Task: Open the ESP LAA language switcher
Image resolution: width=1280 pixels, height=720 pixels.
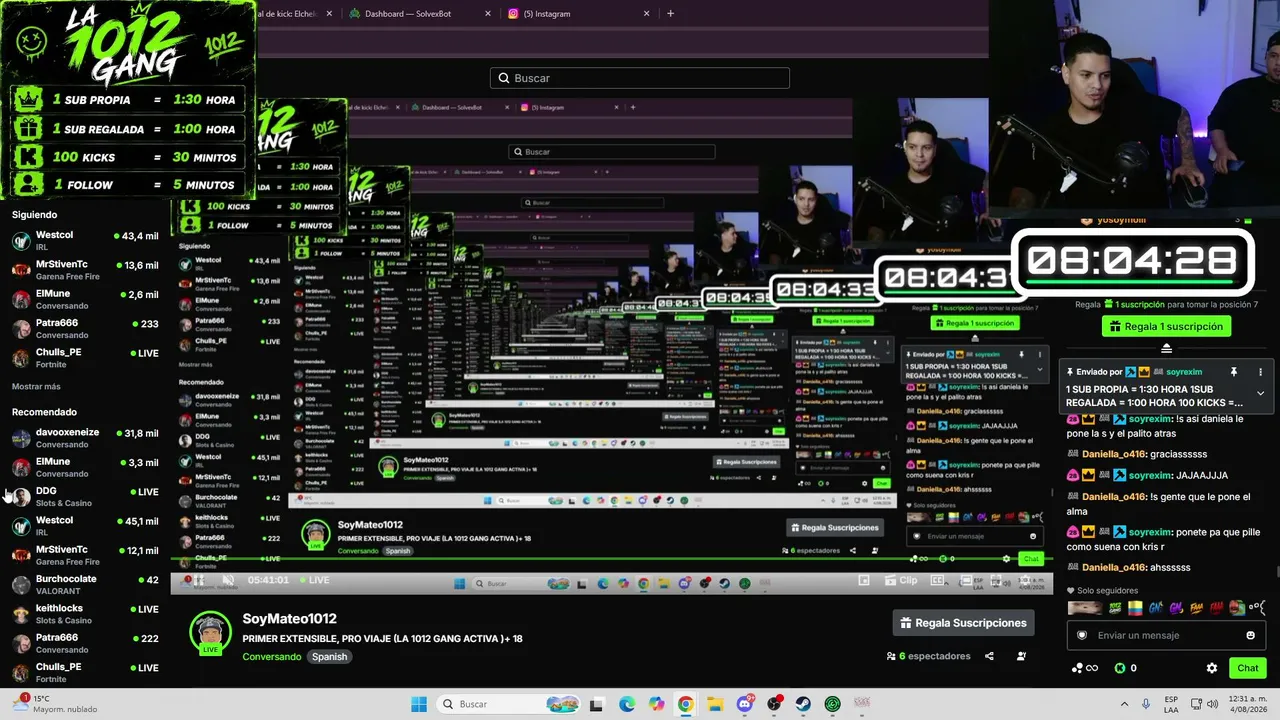Action: (1171, 704)
